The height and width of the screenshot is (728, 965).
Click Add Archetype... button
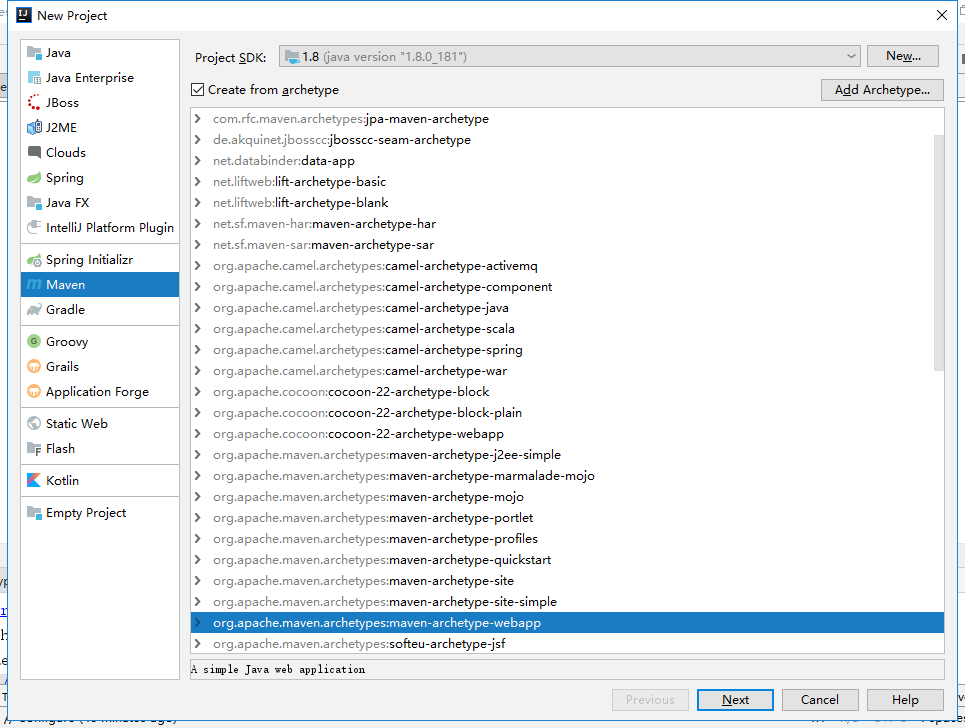coord(882,90)
